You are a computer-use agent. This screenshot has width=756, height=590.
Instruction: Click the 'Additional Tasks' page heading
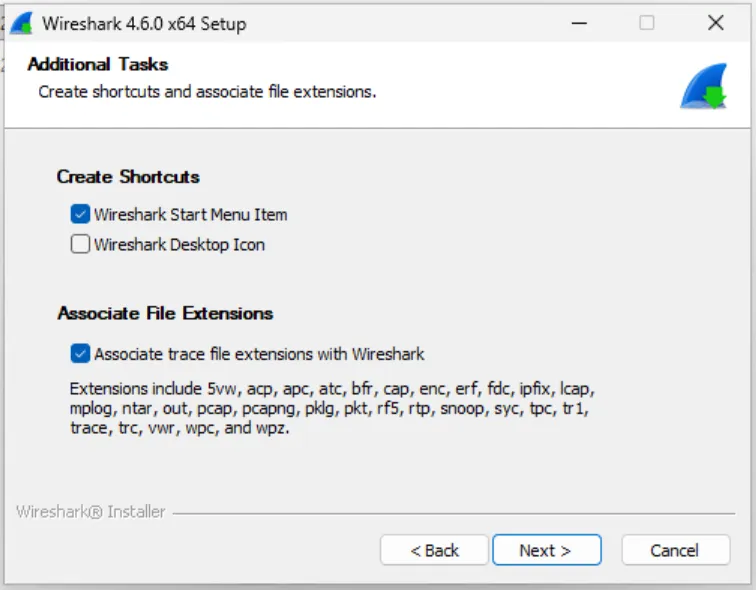[x=98, y=64]
